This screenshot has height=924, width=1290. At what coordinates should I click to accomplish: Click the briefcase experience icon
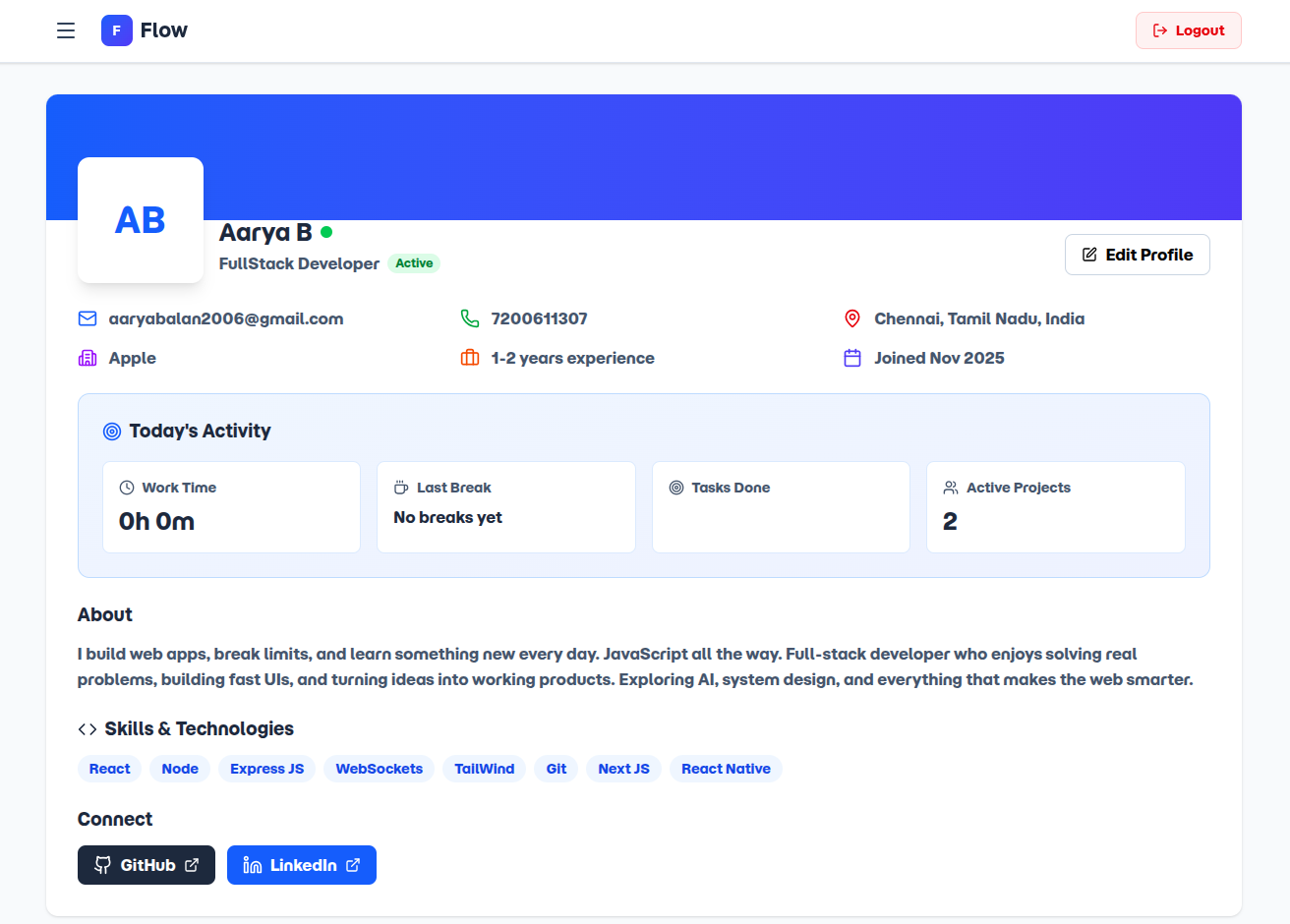coord(470,358)
